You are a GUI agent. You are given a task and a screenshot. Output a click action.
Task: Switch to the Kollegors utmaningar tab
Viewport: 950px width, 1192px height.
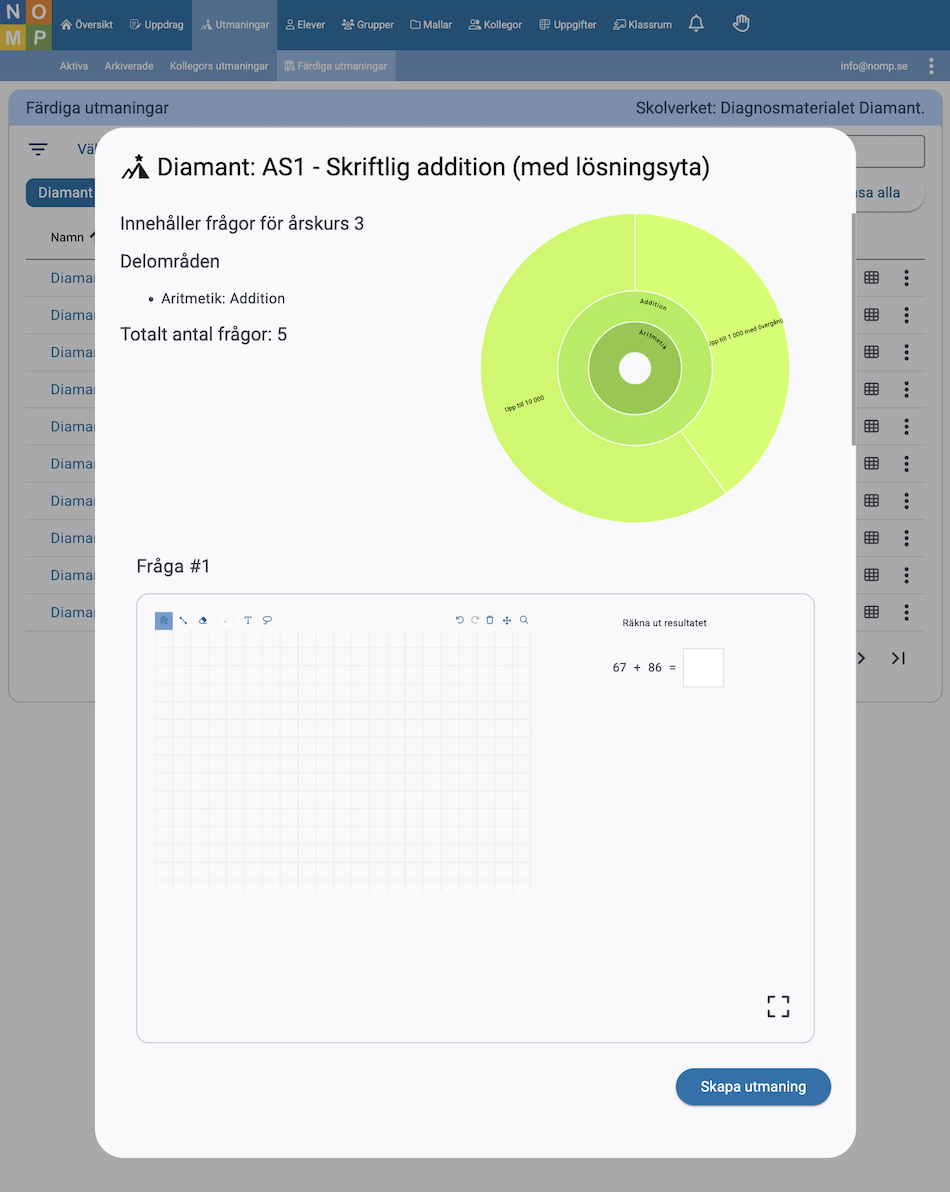[219, 66]
